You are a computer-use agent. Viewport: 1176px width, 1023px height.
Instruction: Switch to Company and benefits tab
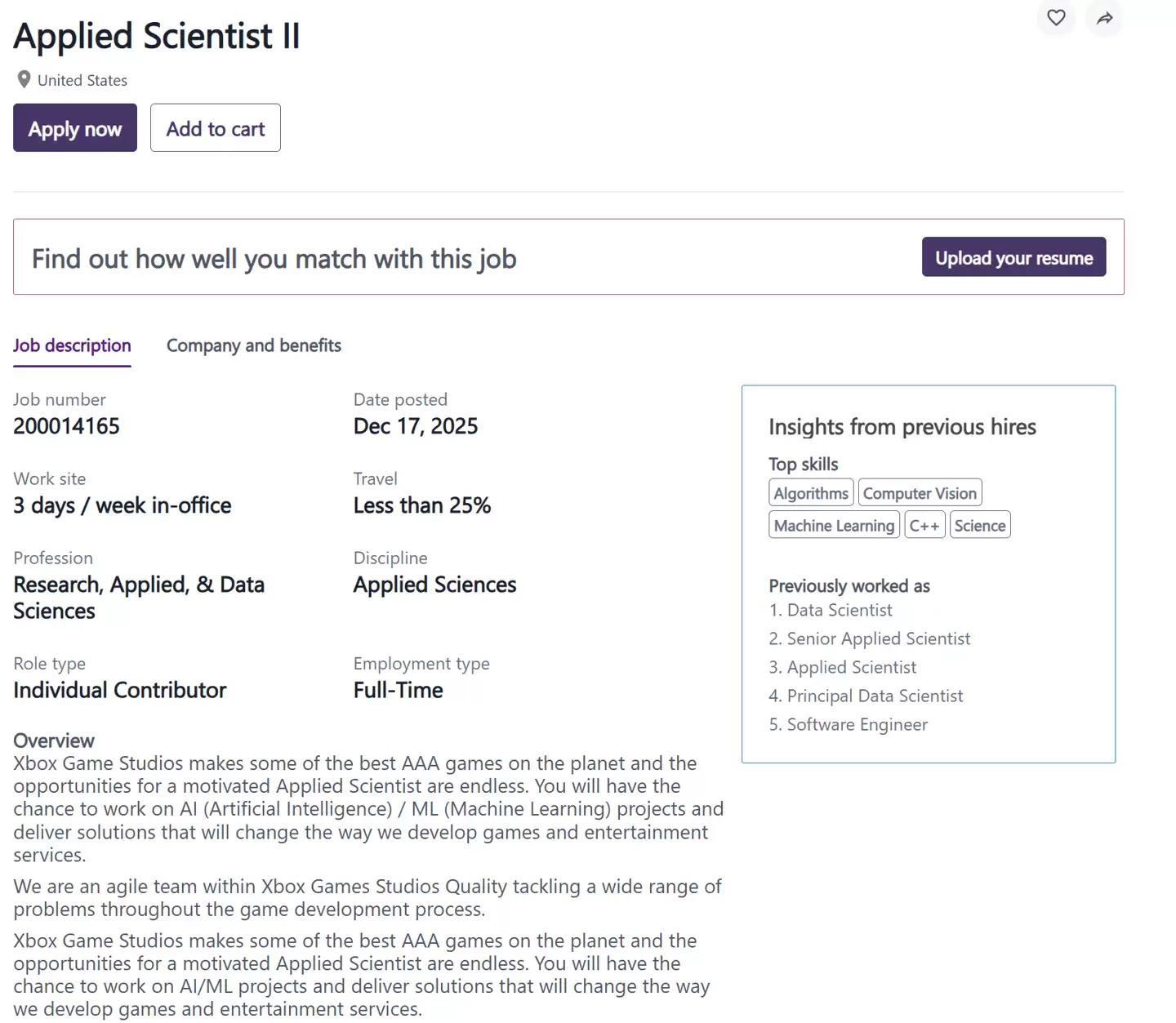pyautogui.click(x=253, y=345)
